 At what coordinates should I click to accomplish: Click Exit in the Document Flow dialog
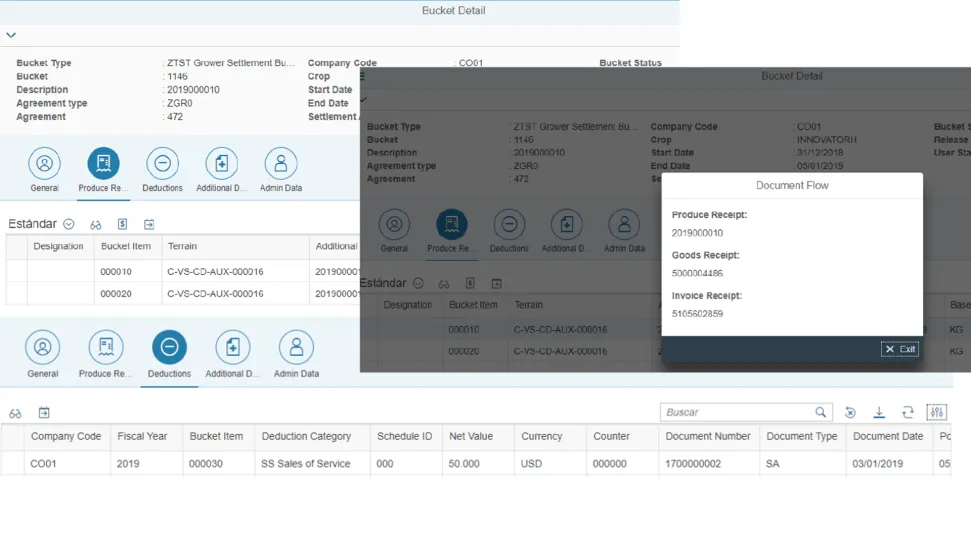coord(900,349)
